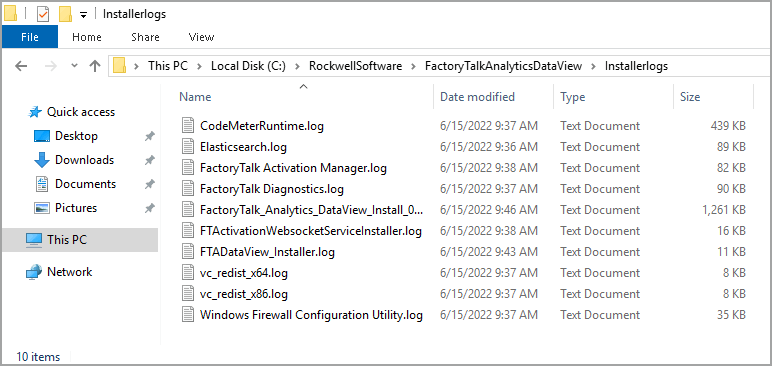Click Elasticsearch.log file icon
The width and height of the screenshot is (772, 366).
click(x=188, y=147)
